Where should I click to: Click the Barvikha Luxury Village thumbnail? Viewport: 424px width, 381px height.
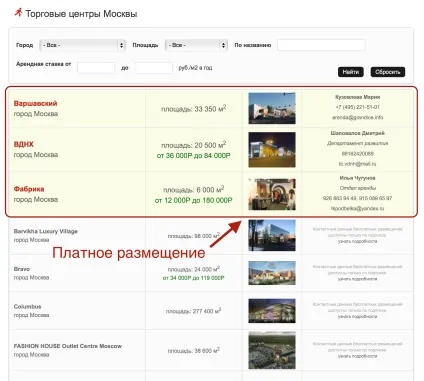(272, 235)
